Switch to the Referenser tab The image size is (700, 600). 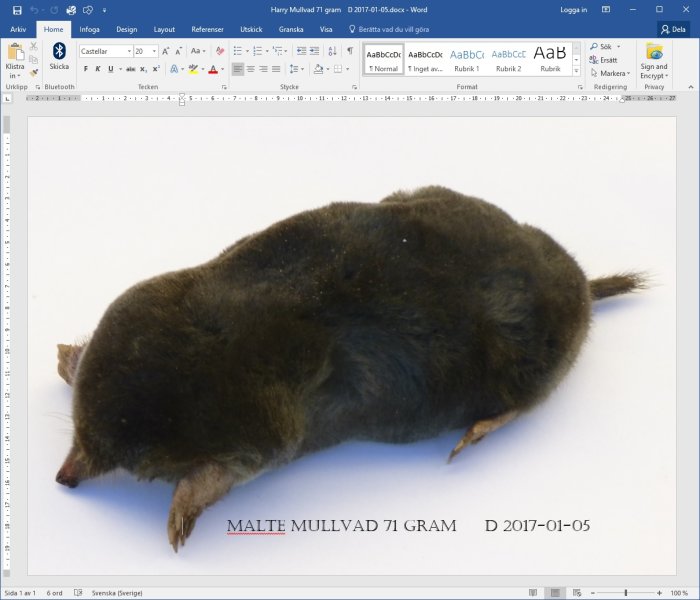[x=207, y=29]
